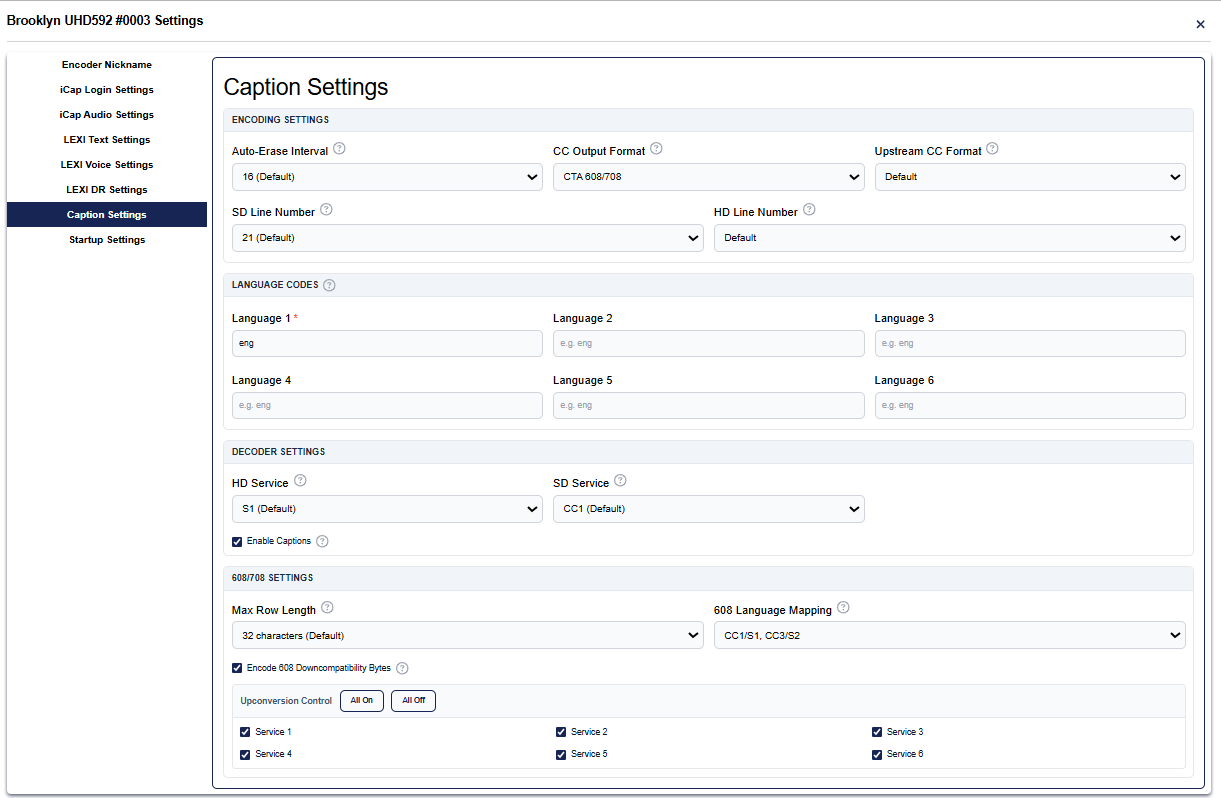Open the CC Output Format dropdown
The width and height of the screenshot is (1221, 798).
[708, 177]
